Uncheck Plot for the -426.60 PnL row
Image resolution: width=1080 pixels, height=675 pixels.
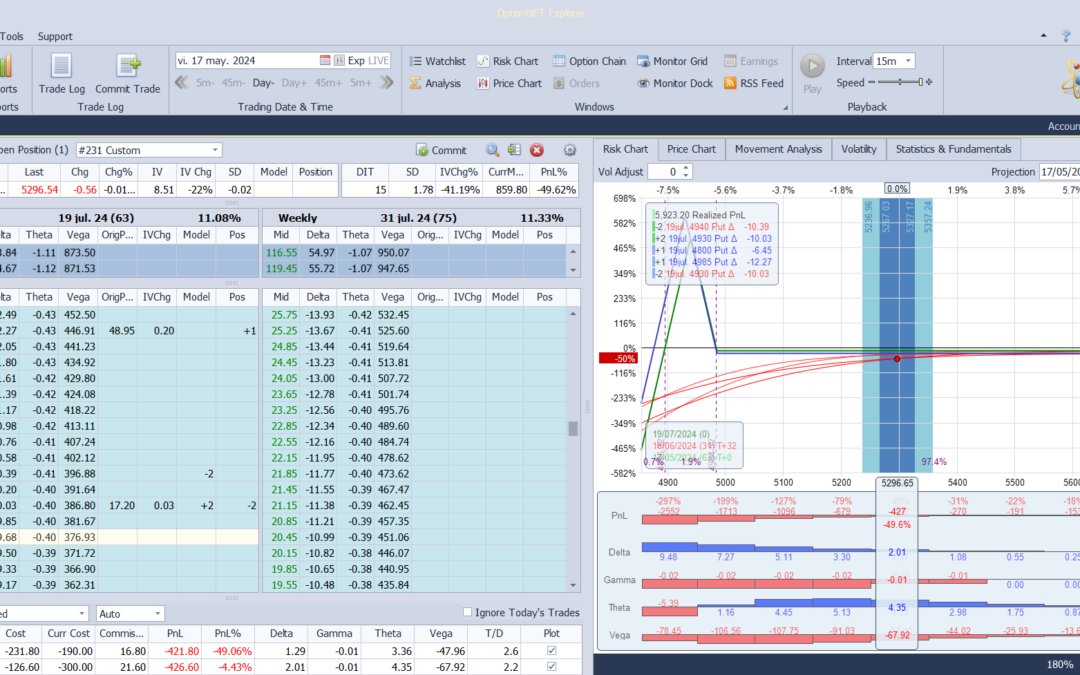[552, 666]
